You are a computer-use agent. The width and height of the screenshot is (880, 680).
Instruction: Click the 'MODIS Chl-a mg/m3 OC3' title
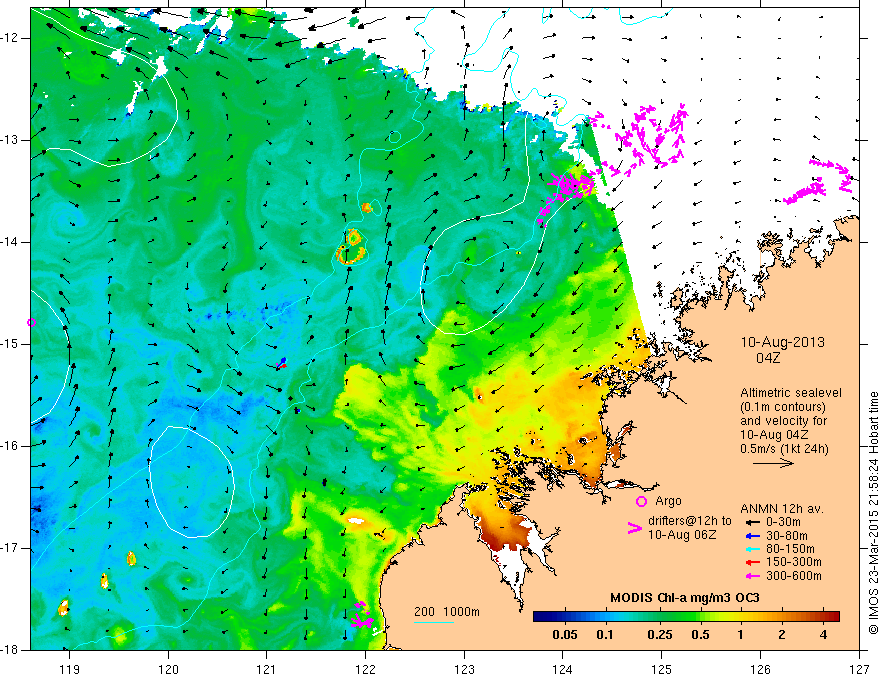coord(685,598)
